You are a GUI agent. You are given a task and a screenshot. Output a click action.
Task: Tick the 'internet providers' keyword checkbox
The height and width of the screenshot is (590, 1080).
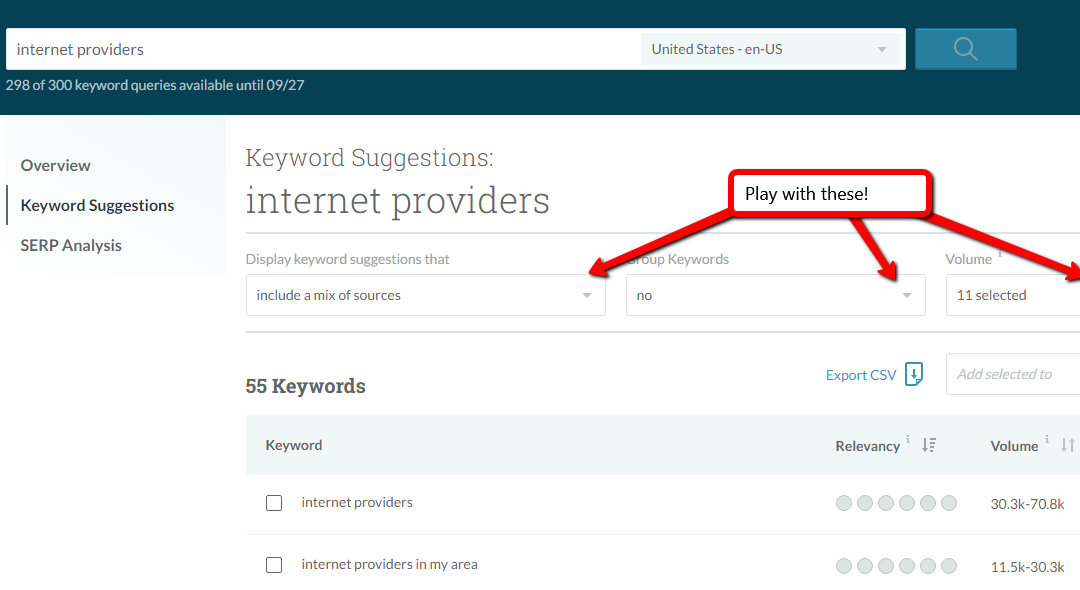[x=274, y=503]
